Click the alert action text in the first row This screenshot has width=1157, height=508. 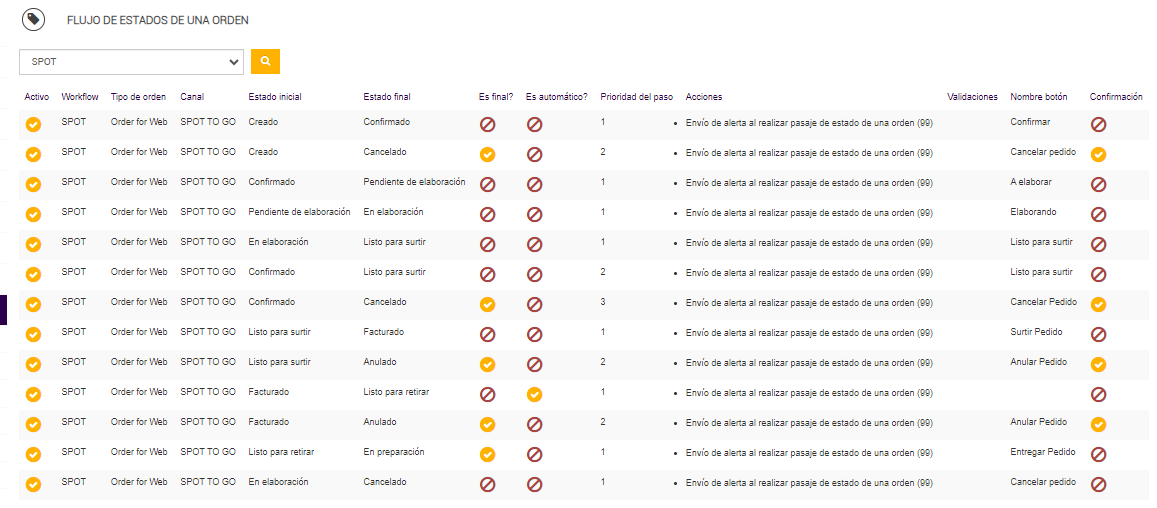(x=809, y=123)
